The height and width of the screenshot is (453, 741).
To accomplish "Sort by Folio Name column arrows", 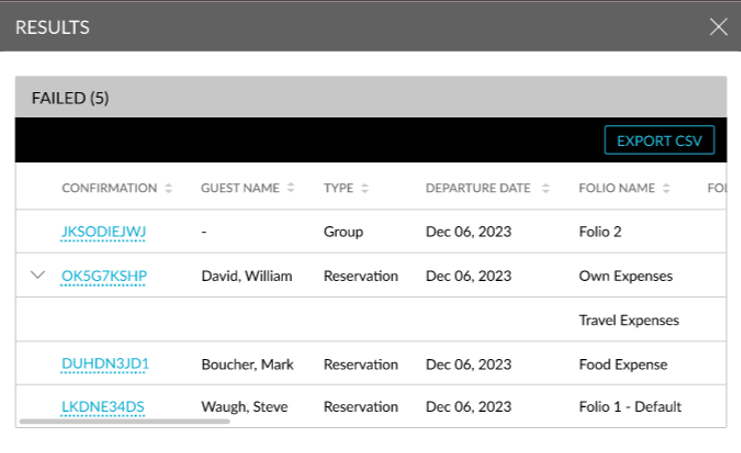I will [666, 188].
